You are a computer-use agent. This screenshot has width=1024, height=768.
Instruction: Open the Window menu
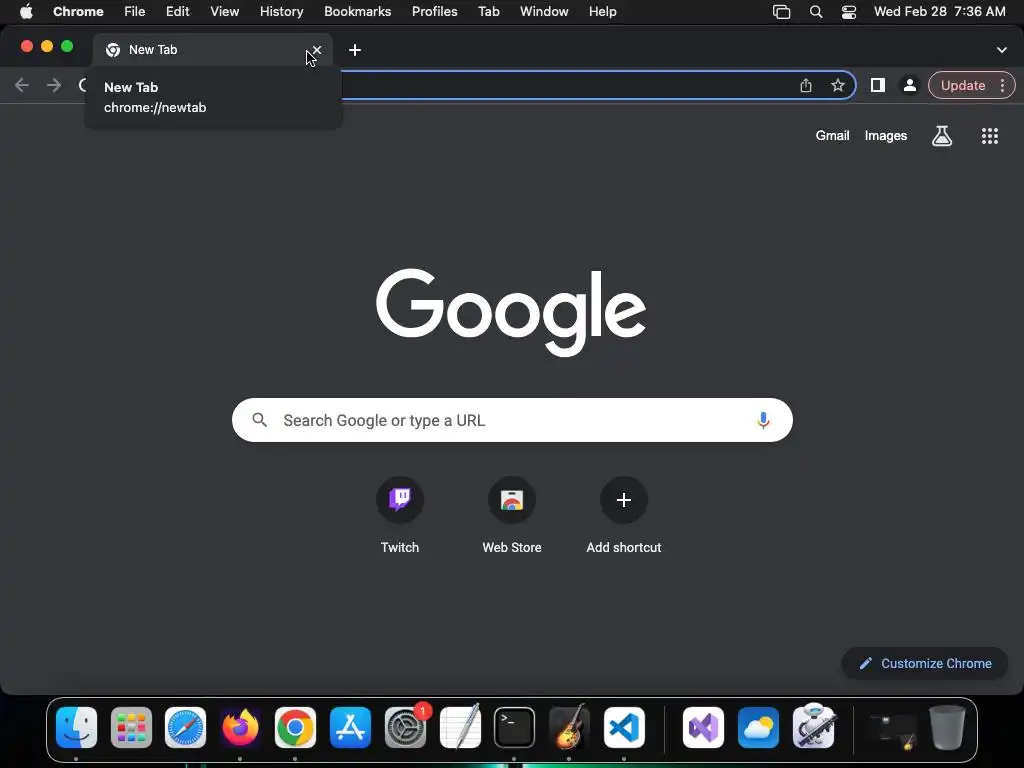[544, 12]
